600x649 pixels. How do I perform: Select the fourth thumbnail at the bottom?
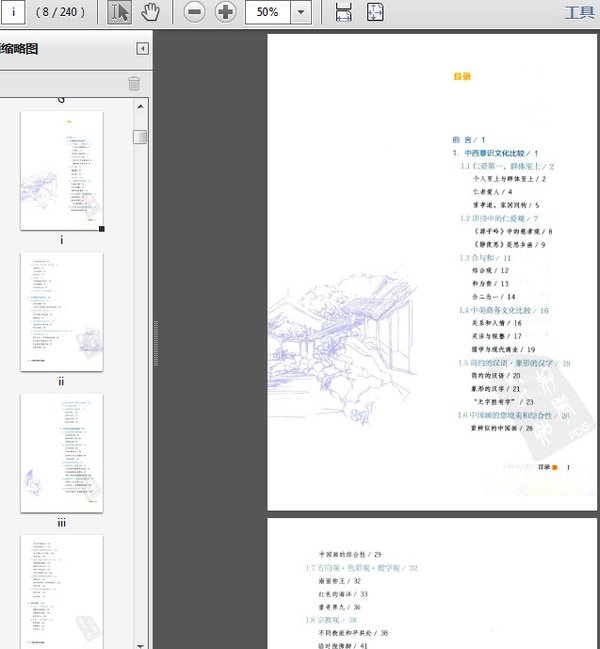tap(62, 590)
